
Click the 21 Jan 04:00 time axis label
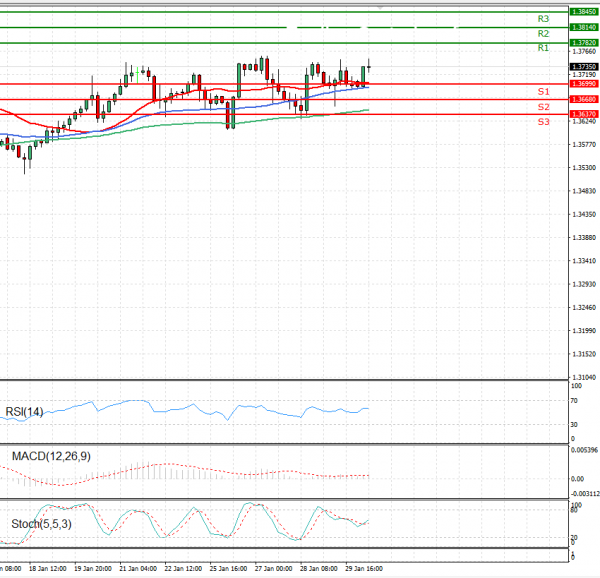point(138,568)
